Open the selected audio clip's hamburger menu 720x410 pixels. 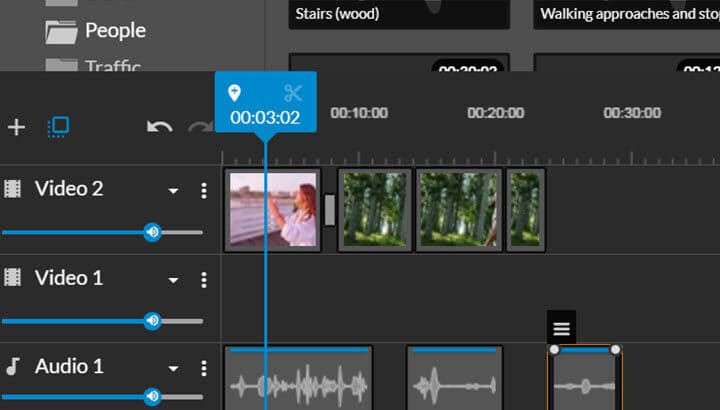tap(561, 328)
